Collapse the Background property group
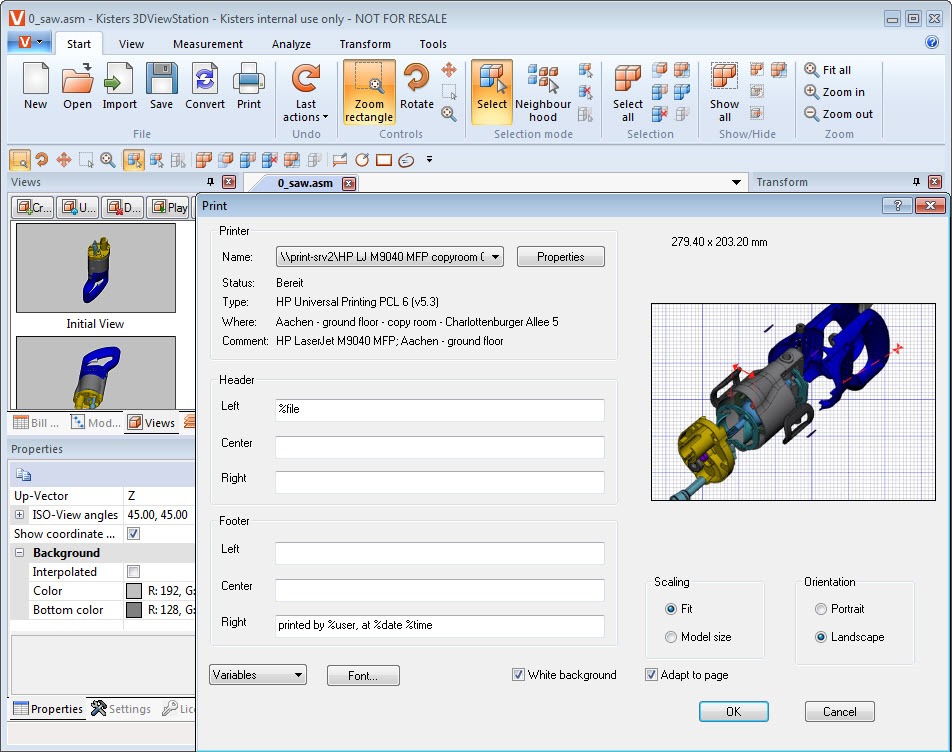The width and height of the screenshot is (952, 752). click(x=19, y=553)
